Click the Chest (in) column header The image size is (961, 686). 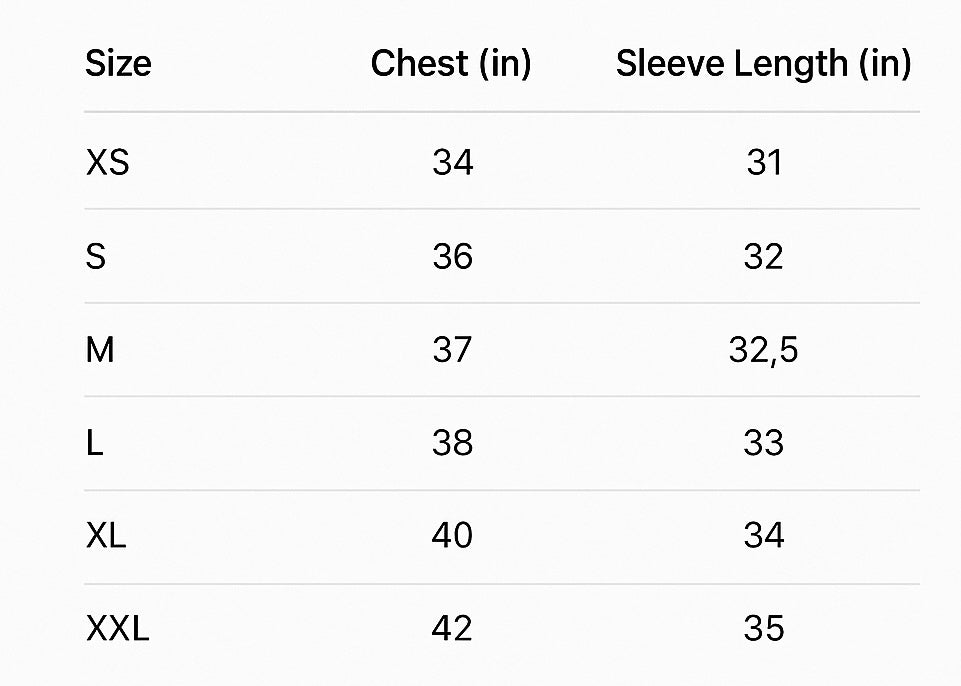pyautogui.click(x=451, y=63)
